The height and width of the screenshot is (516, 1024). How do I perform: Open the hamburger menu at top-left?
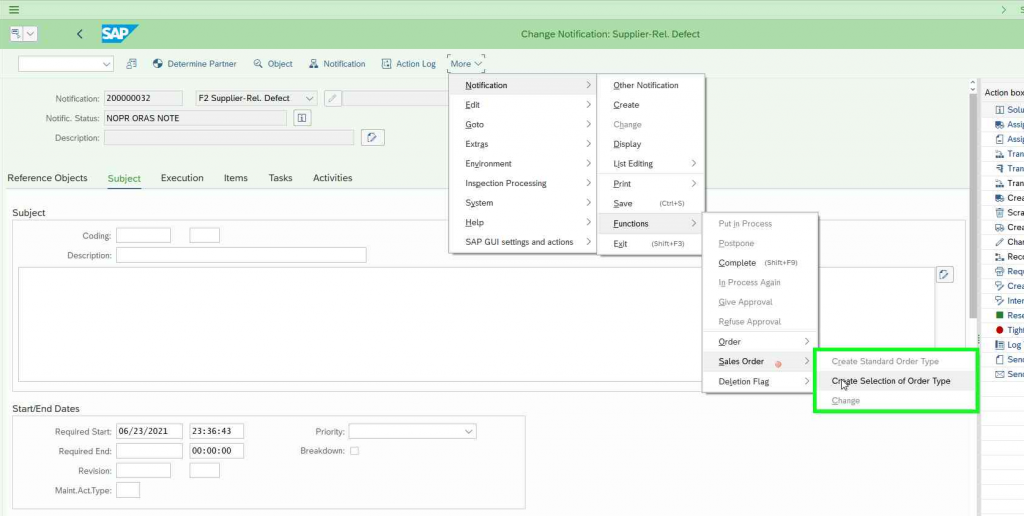(x=14, y=9)
